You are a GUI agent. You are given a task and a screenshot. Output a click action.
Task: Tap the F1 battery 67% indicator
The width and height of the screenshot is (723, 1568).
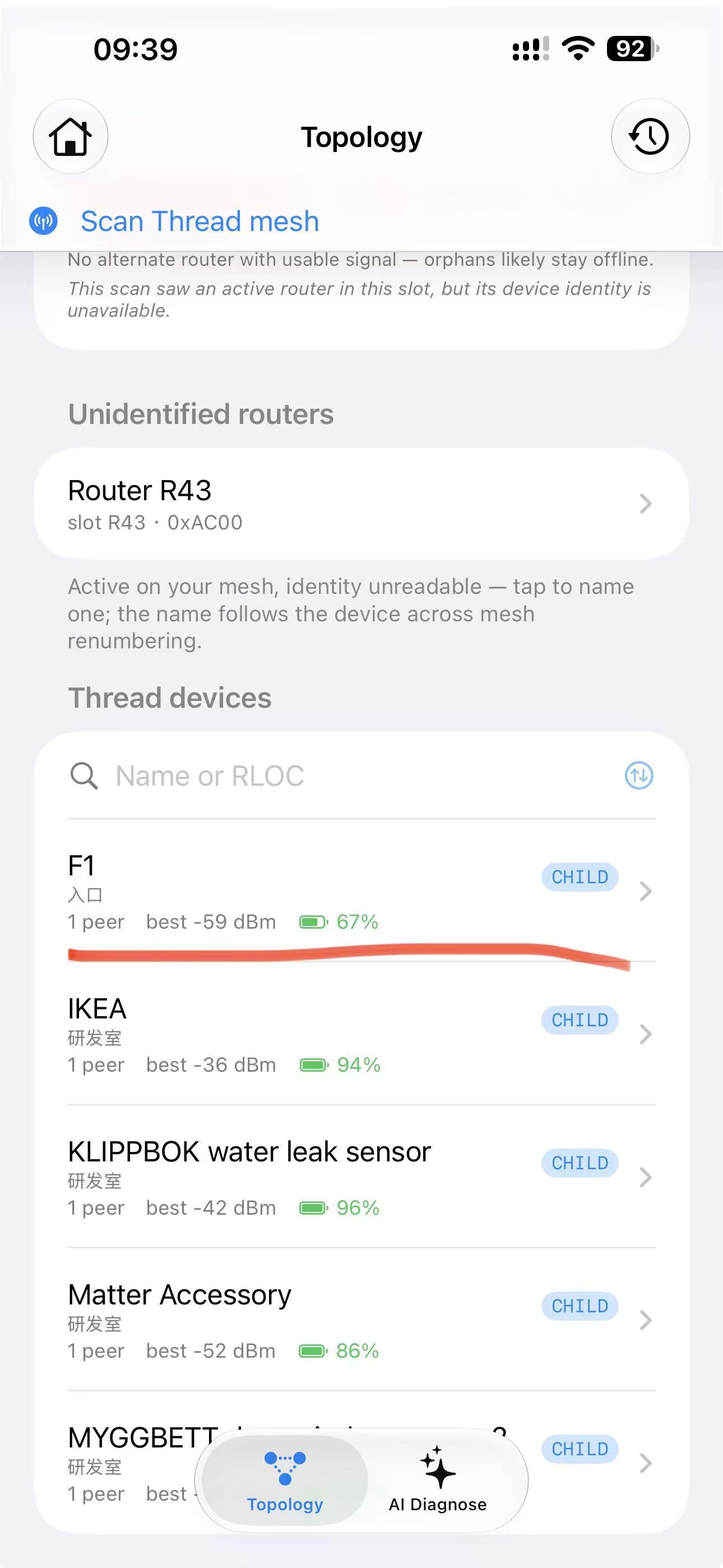tap(339, 922)
